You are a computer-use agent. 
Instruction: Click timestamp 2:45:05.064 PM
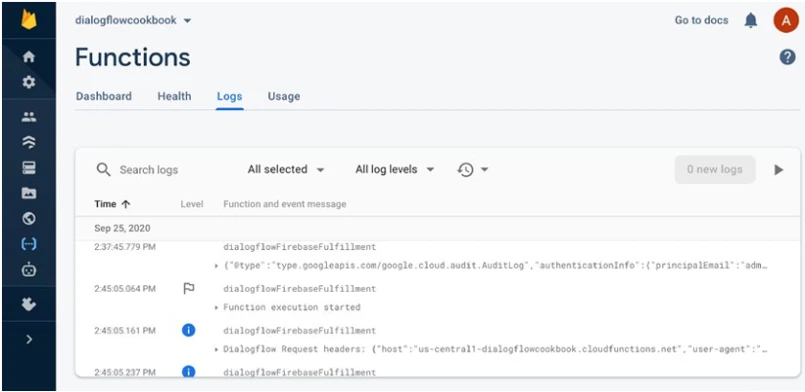(125, 289)
